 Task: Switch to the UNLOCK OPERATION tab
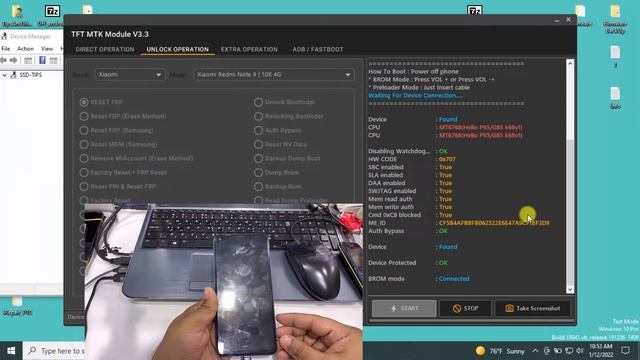tap(178, 49)
